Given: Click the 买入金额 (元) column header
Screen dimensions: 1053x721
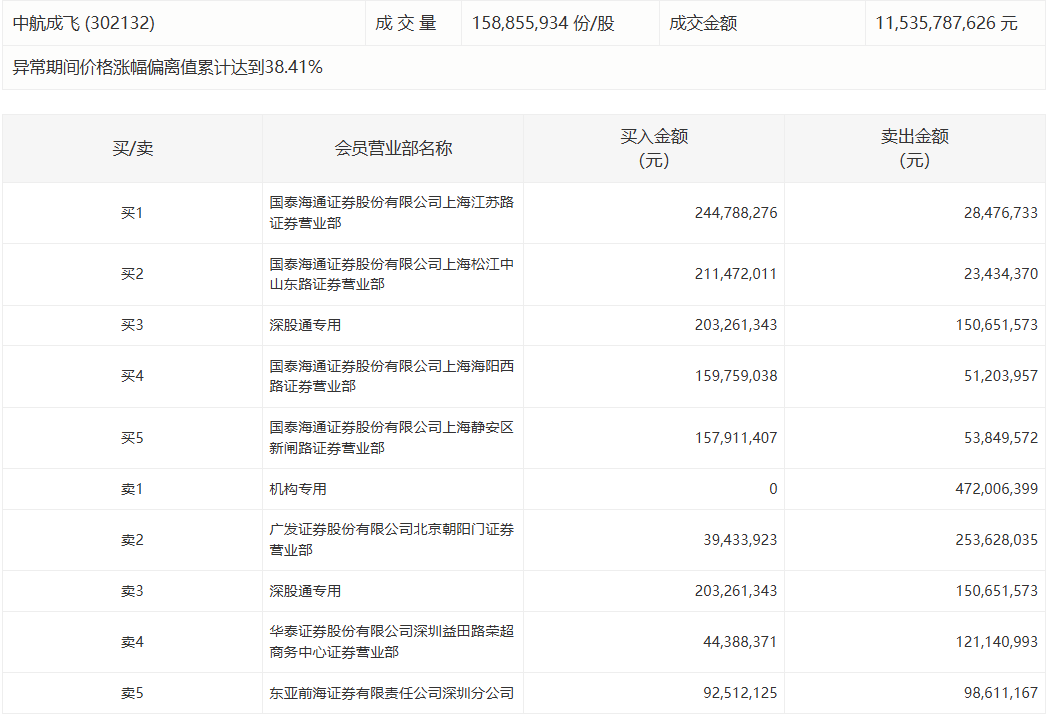Looking at the screenshot, I should [x=654, y=148].
